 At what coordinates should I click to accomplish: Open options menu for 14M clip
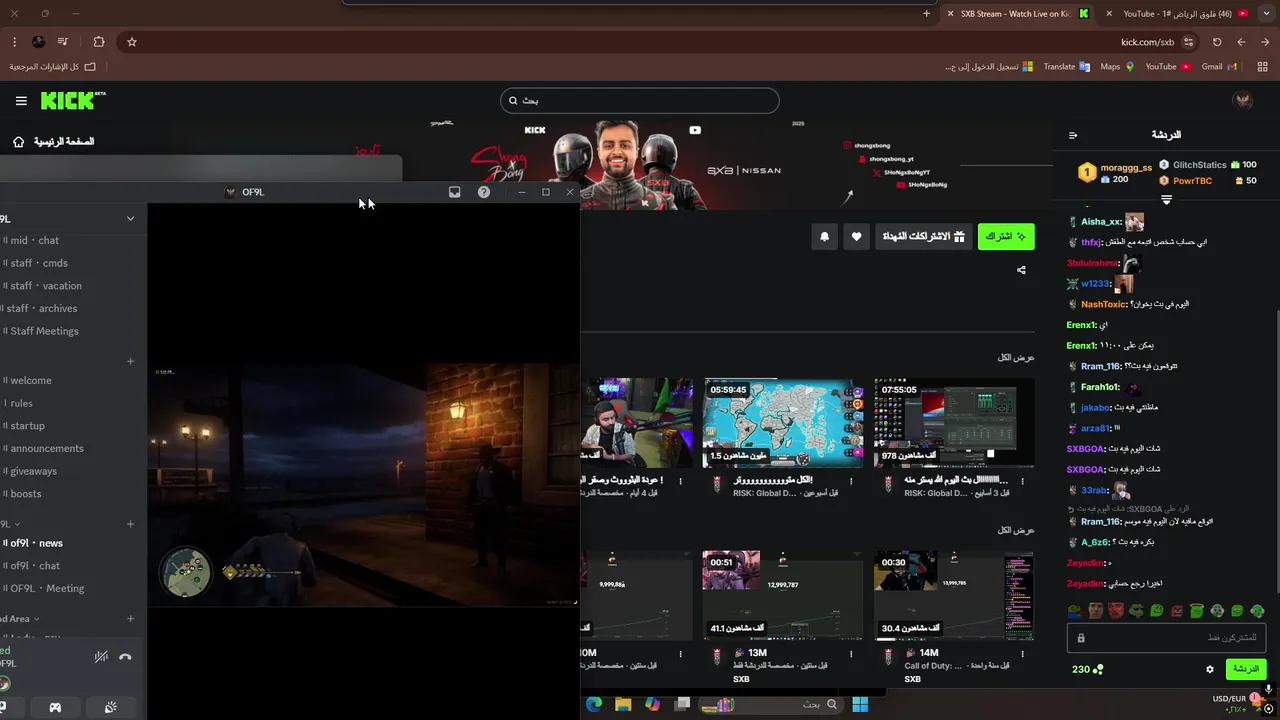coord(1023,653)
